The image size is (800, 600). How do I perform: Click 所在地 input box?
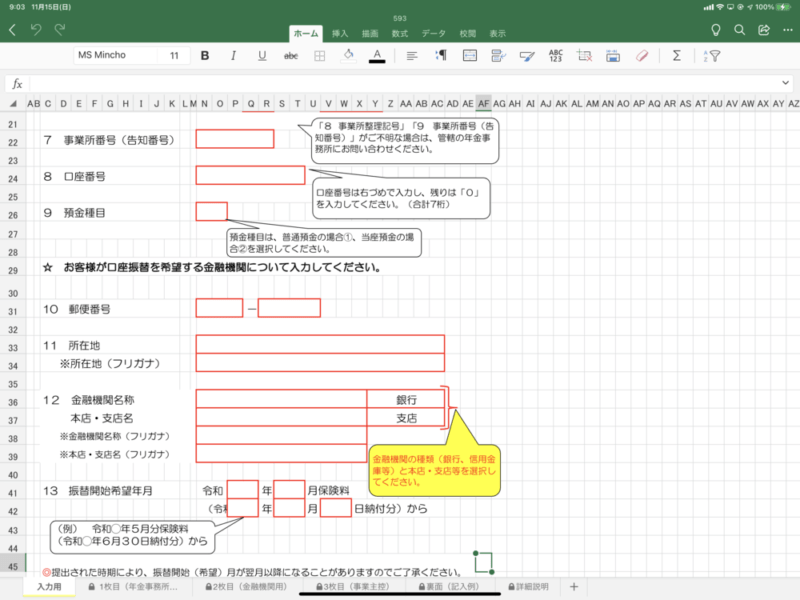coord(320,344)
